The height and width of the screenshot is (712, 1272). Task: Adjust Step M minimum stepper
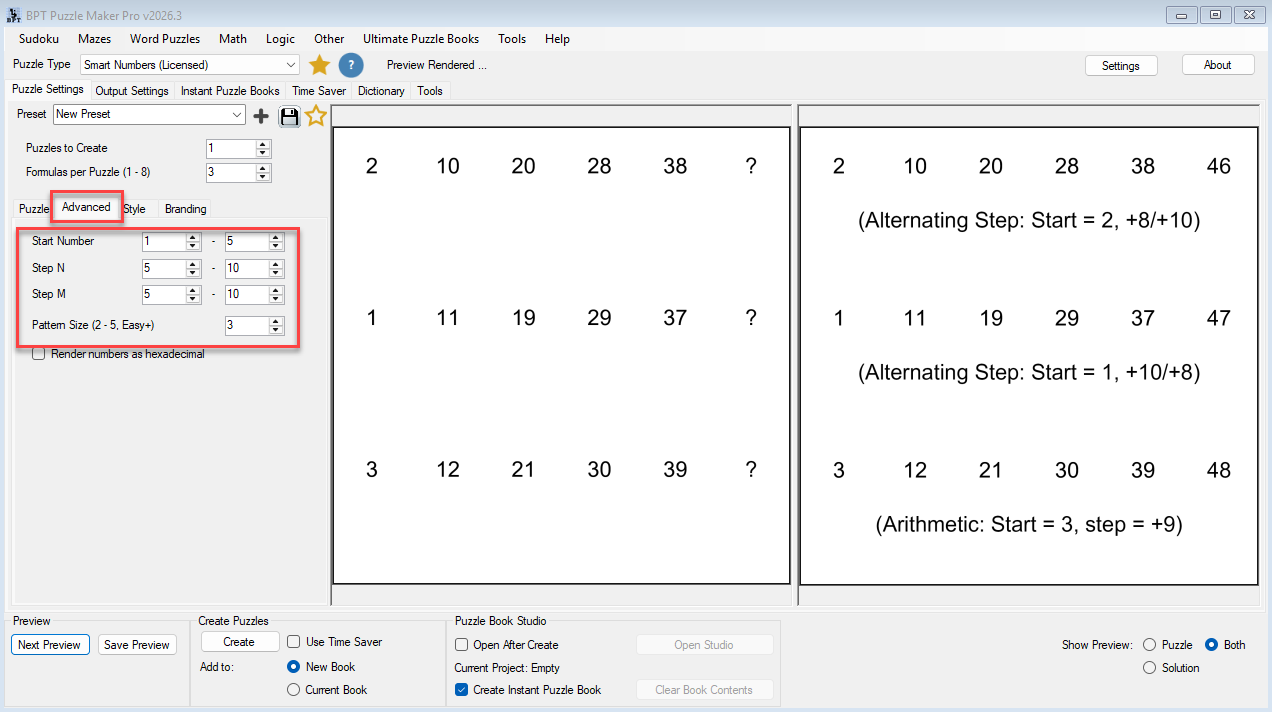193,294
